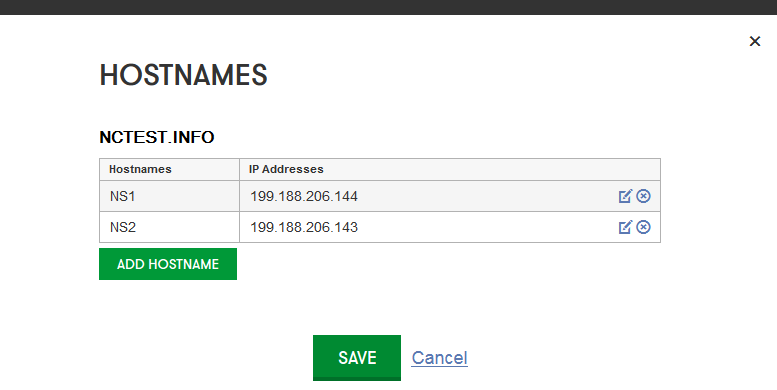Close the Hostnames dialog with the X

(x=755, y=41)
